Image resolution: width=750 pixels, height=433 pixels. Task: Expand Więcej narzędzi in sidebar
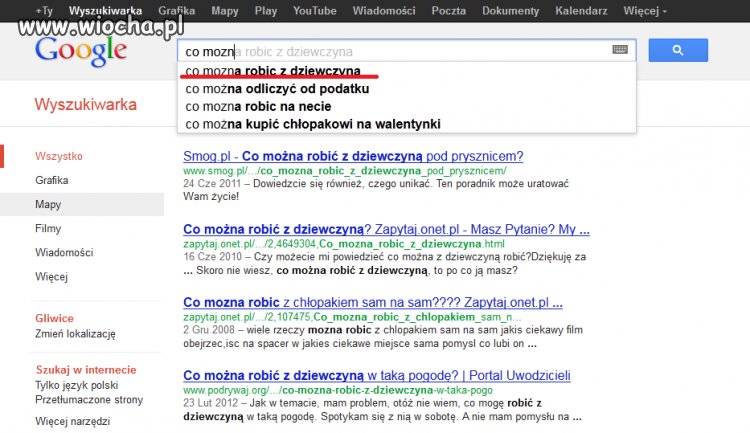73,421
